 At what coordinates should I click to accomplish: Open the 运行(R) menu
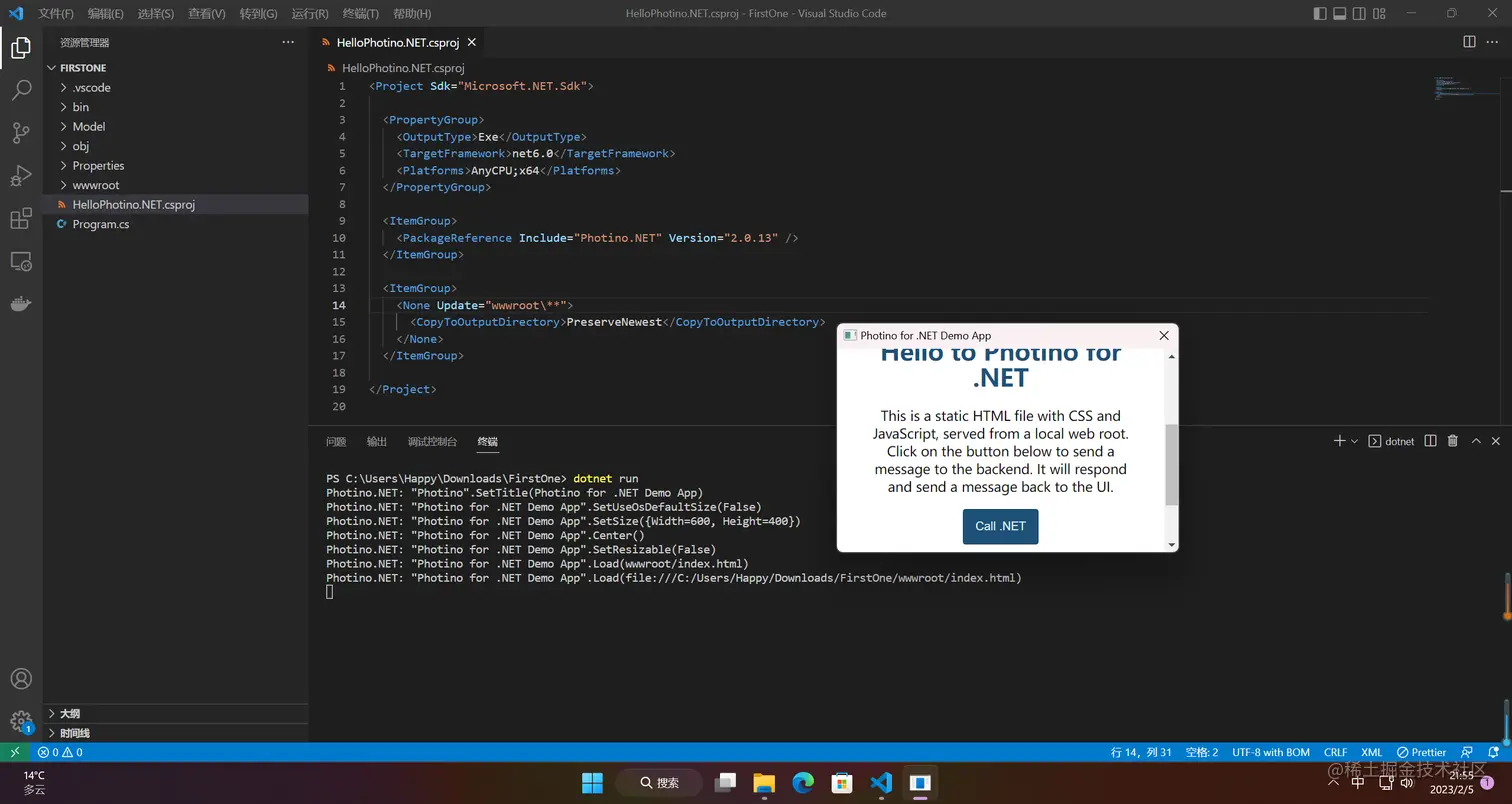pyautogui.click(x=310, y=14)
